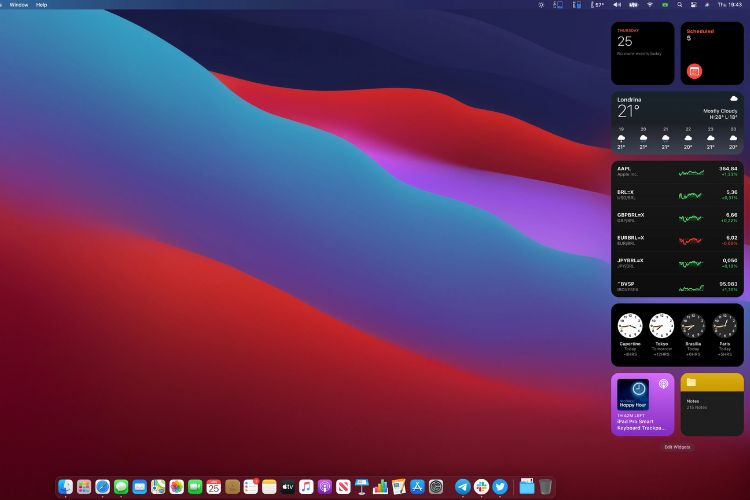Open Slack from the Dock
This screenshot has width=750, height=500.
click(x=481, y=487)
